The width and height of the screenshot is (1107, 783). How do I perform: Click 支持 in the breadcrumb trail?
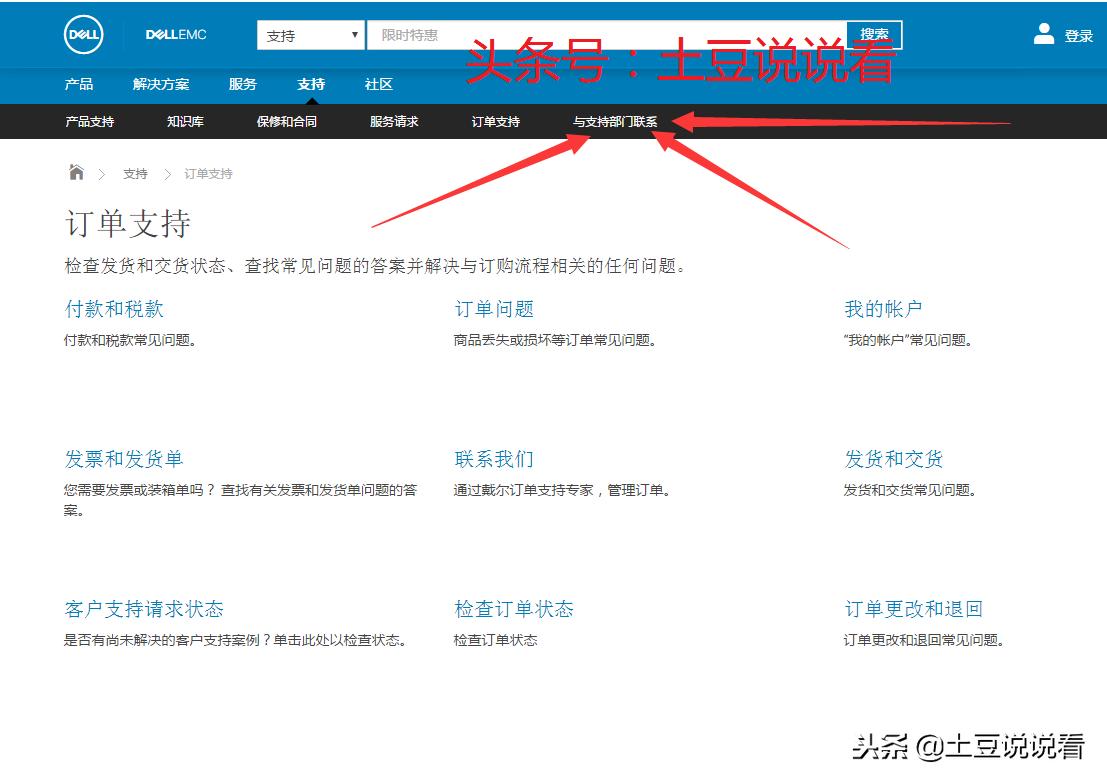(134, 173)
